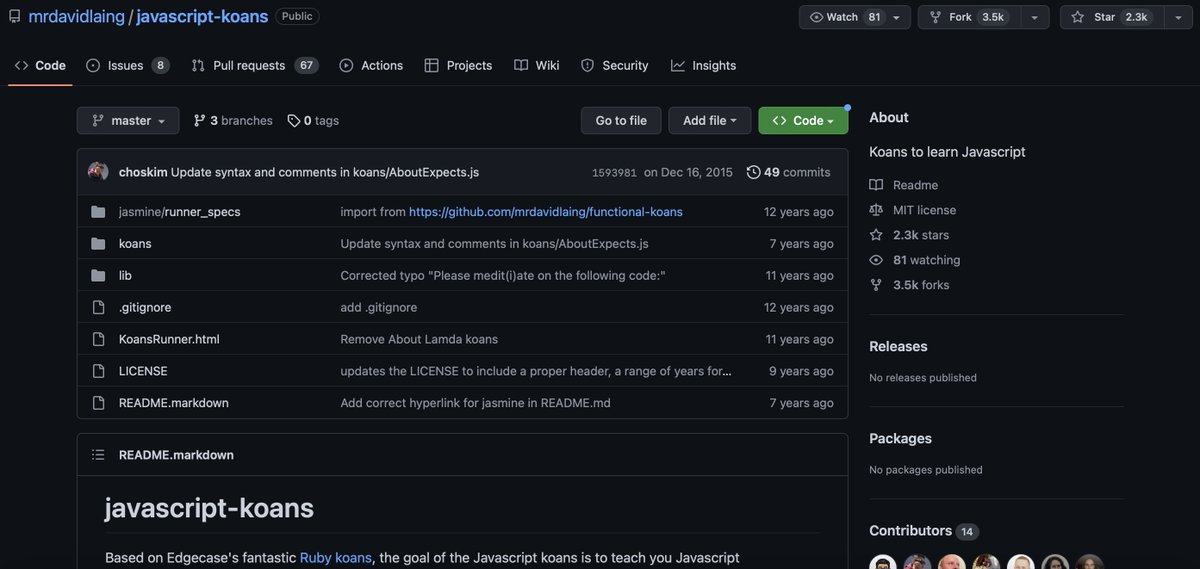Open the green Code dropdown button
The width and height of the screenshot is (1200, 569).
pos(803,121)
